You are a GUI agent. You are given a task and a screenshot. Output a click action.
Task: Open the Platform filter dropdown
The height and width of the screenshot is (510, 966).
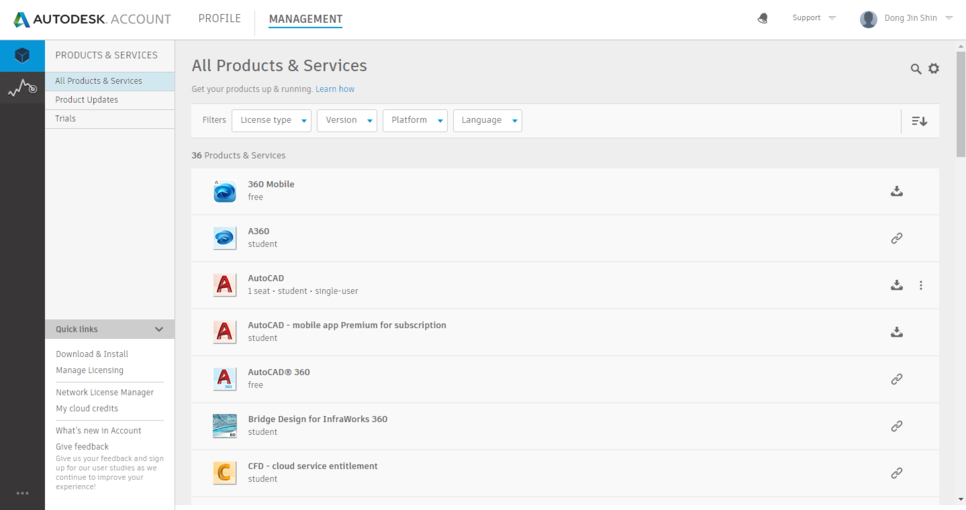point(415,121)
